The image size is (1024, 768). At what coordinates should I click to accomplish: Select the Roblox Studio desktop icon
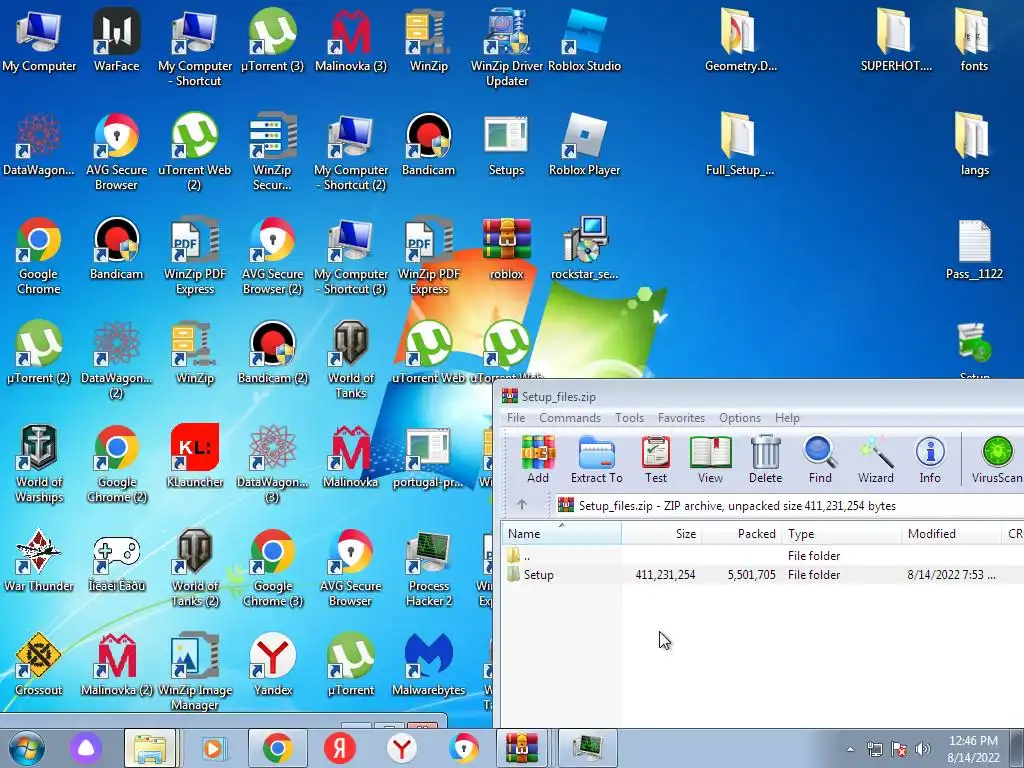pos(584,40)
